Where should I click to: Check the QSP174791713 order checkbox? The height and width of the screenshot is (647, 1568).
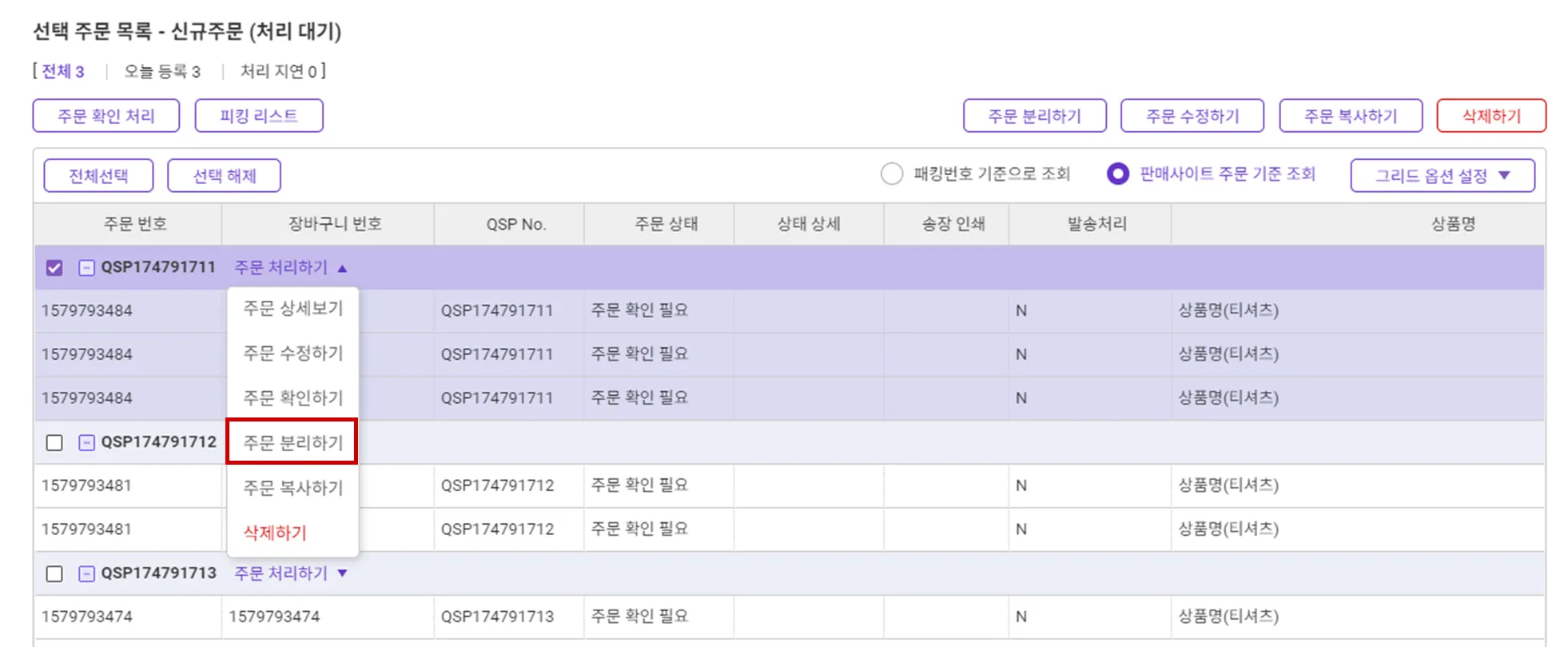coord(54,573)
